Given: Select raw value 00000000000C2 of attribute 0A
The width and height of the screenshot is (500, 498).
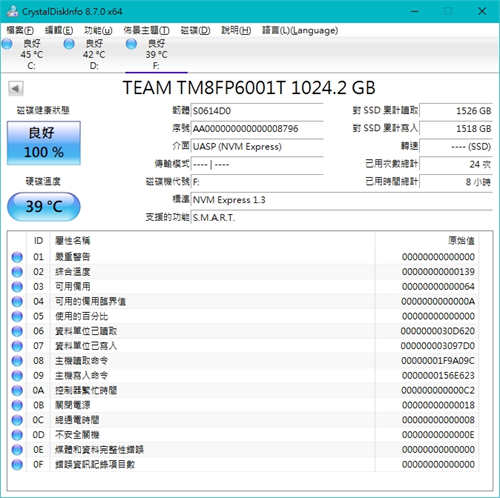Looking at the screenshot, I should click(x=438, y=390).
